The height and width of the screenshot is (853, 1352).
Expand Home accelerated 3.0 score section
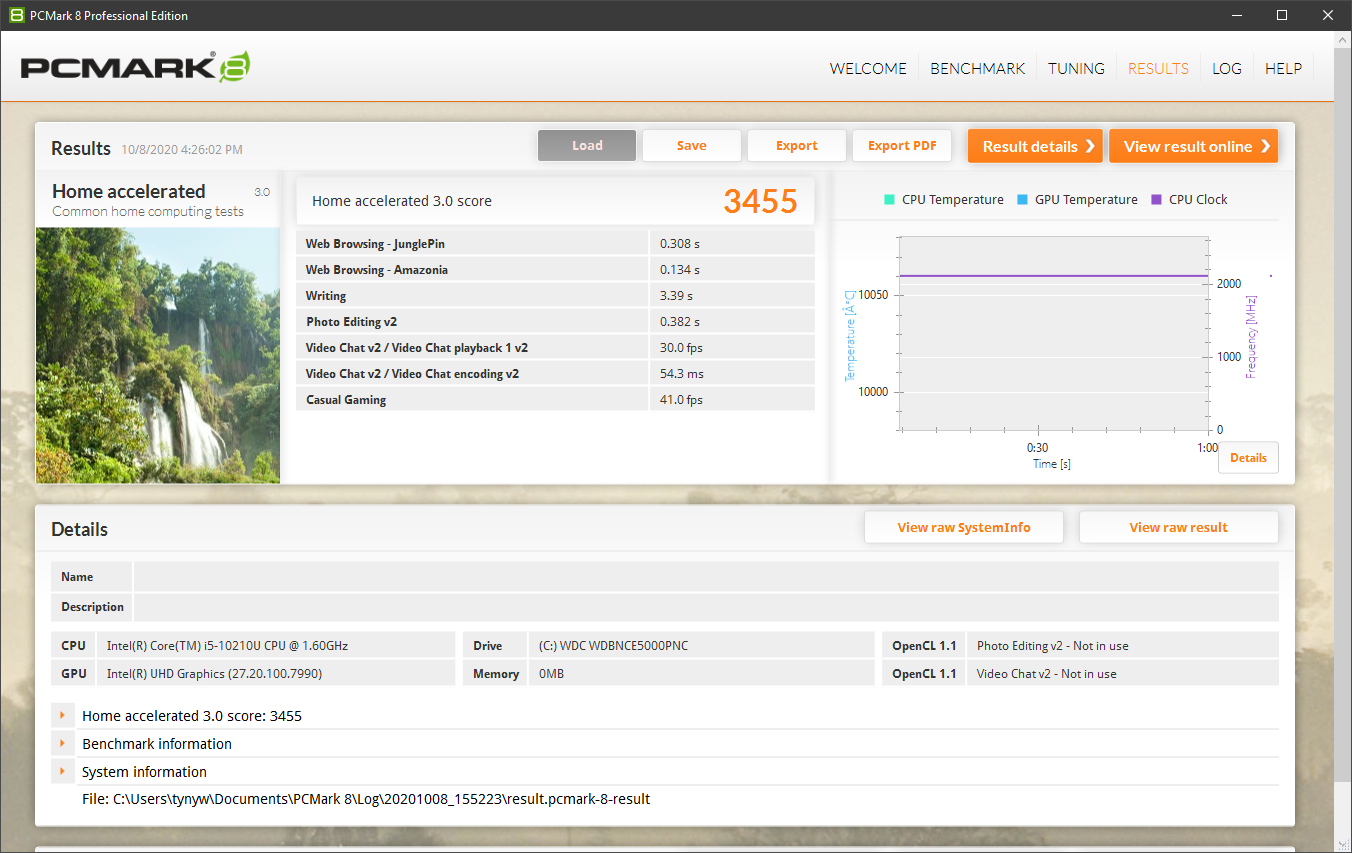pos(62,715)
